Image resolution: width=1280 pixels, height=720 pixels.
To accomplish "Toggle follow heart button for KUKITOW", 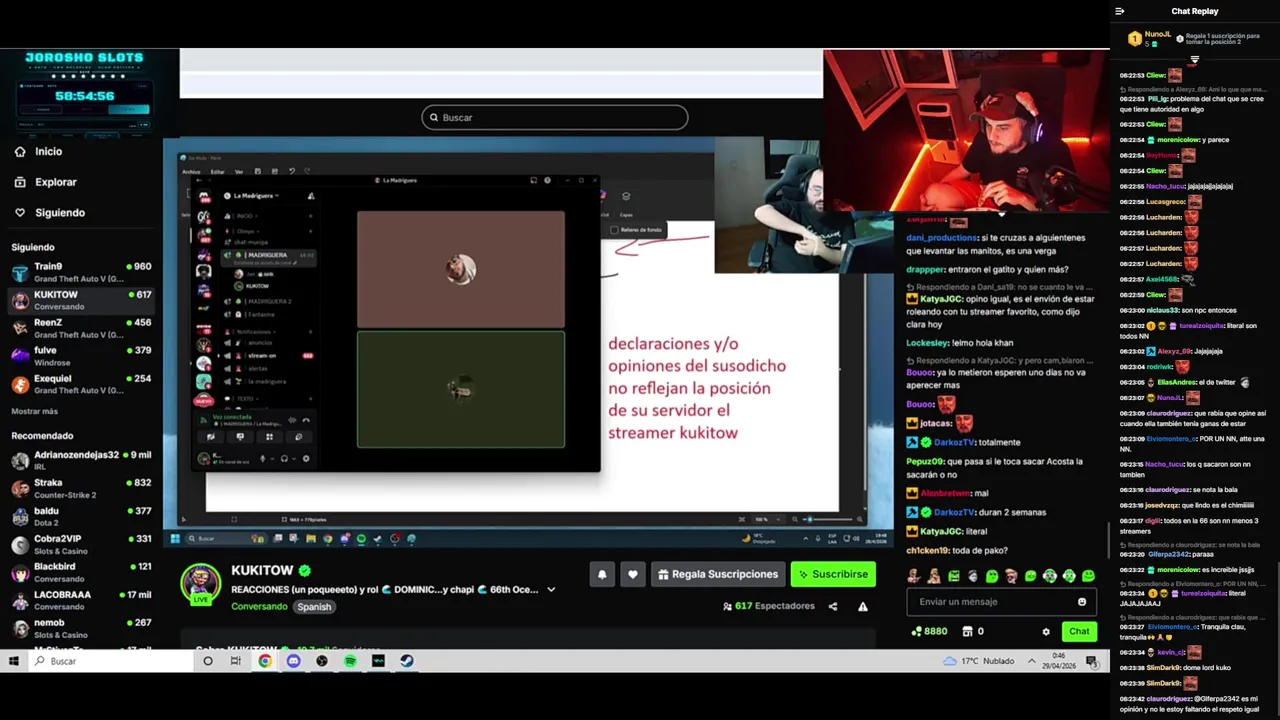I will (x=632, y=574).
